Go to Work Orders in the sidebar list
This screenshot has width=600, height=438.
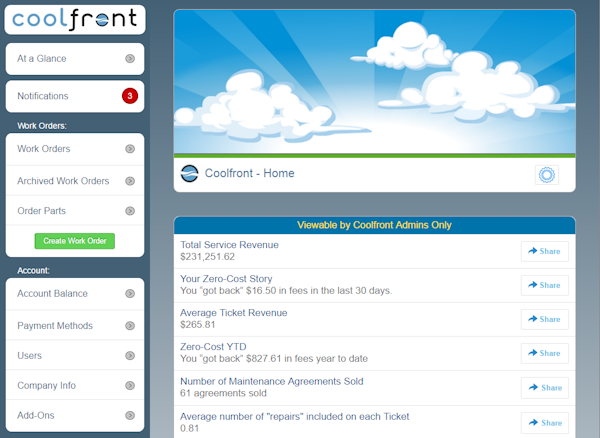click(75, 149)
